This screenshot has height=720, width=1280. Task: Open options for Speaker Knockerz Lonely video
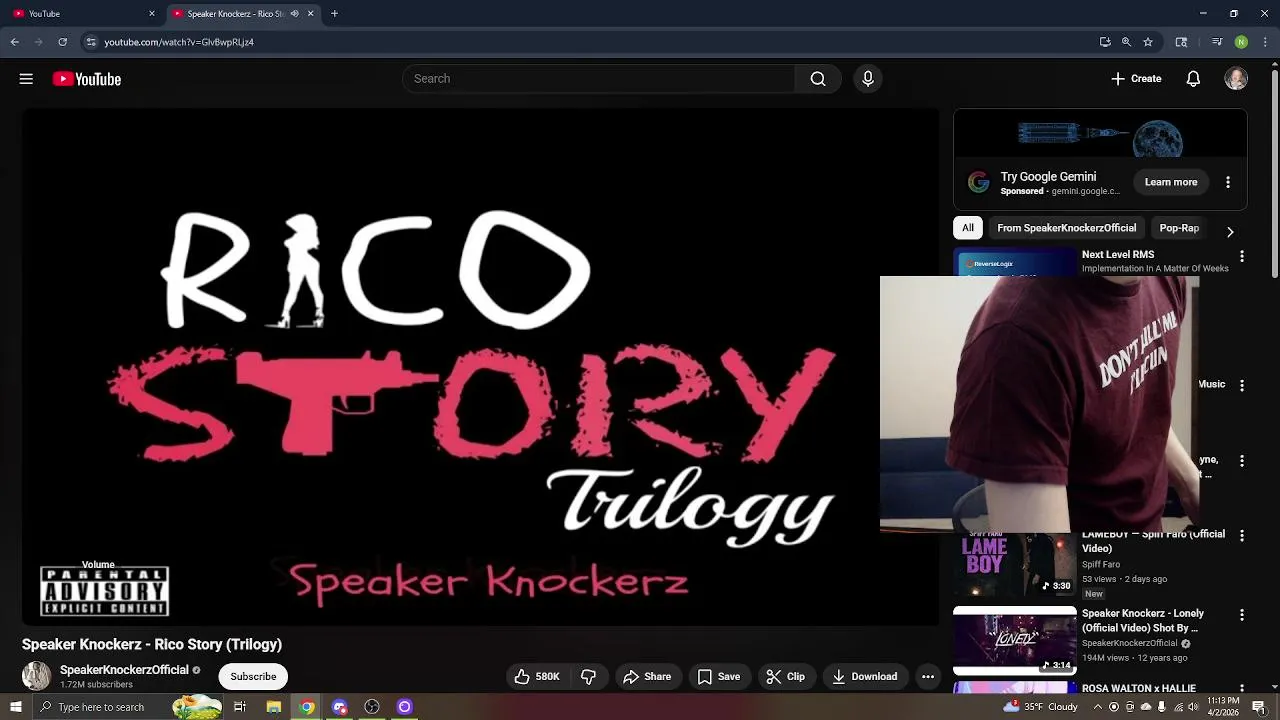1242,615
